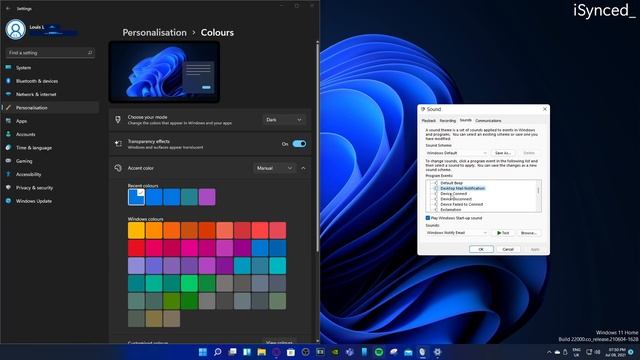Select Exclamation program event

[451, 210]
